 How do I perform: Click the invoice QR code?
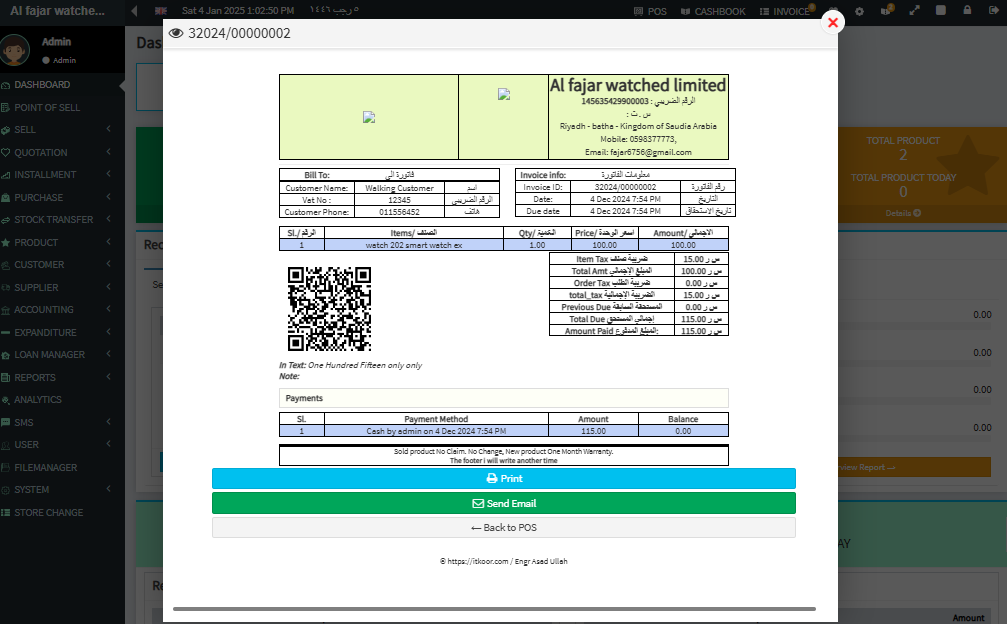(x=329, y=309)
